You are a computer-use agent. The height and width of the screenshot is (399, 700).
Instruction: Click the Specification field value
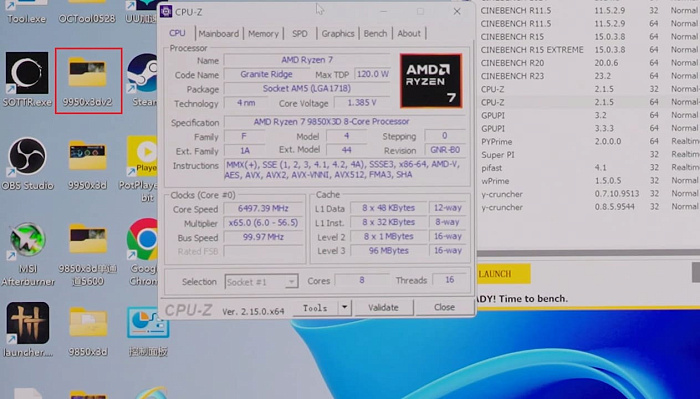click(x=345, y=121)
